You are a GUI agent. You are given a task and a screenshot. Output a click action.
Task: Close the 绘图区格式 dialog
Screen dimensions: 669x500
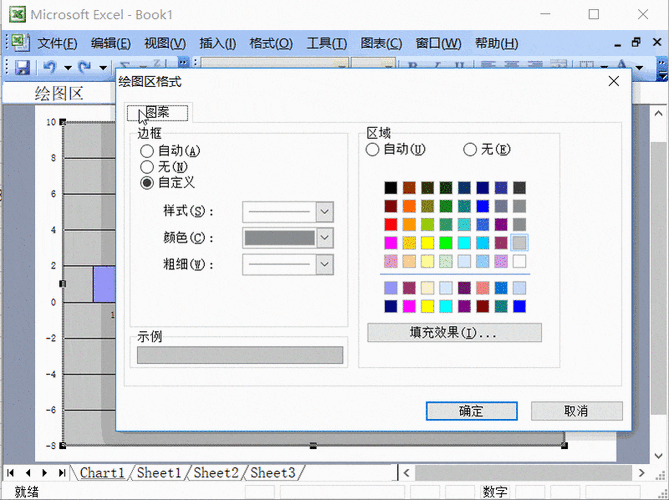coord(614,81)
